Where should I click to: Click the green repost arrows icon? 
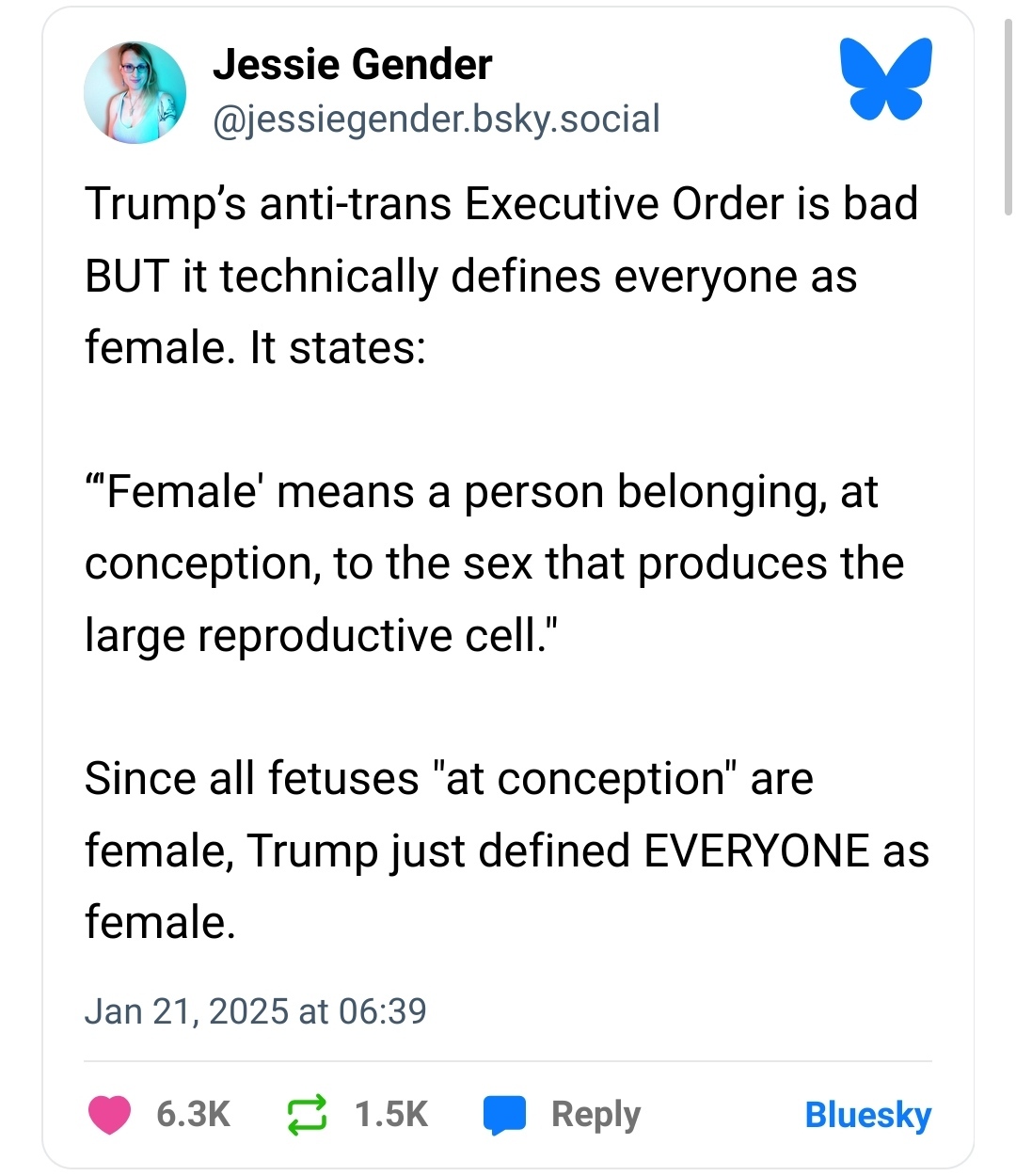[307, 1115]
